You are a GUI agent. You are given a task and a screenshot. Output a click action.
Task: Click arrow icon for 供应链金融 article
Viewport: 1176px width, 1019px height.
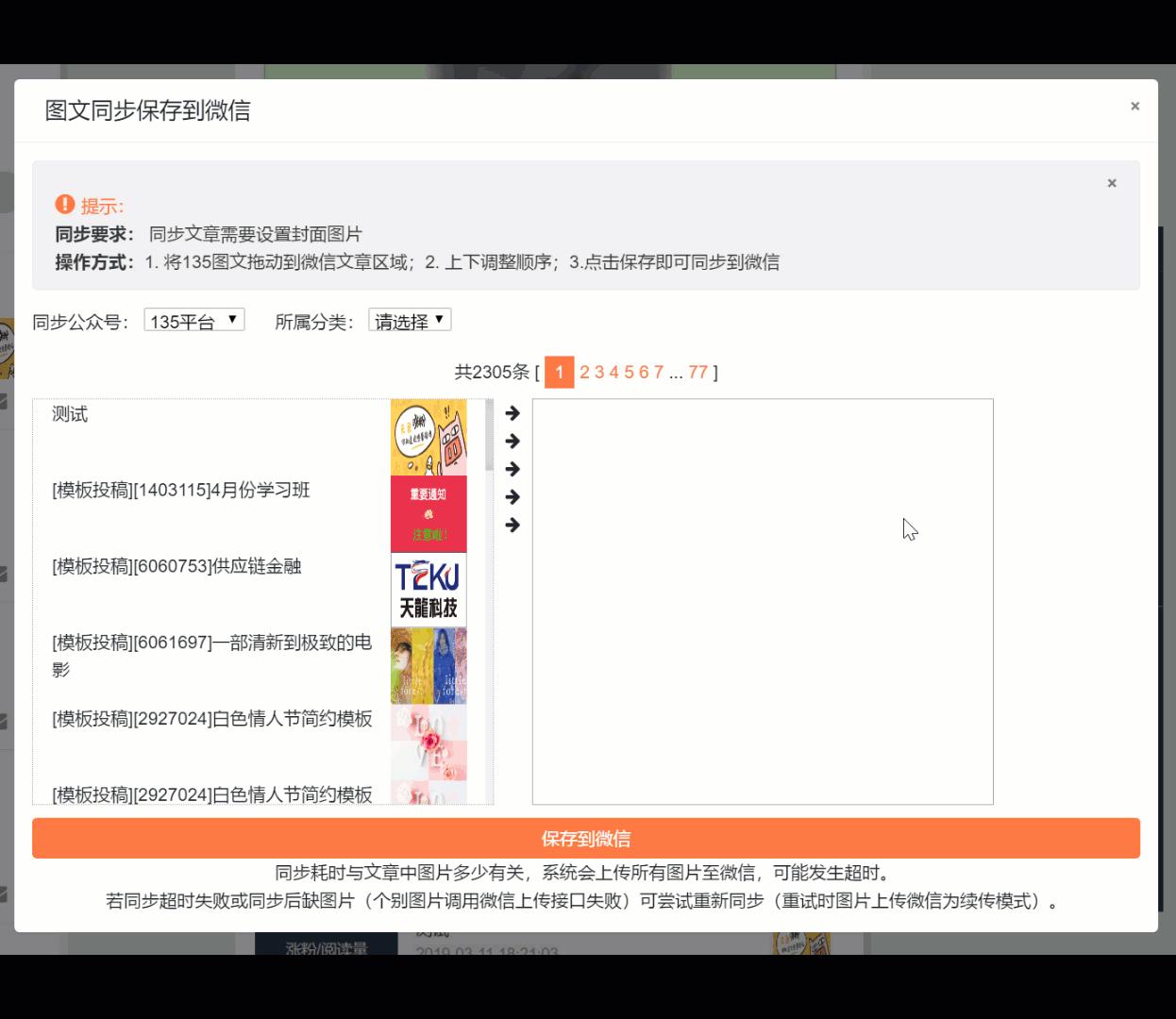(512, 469)
